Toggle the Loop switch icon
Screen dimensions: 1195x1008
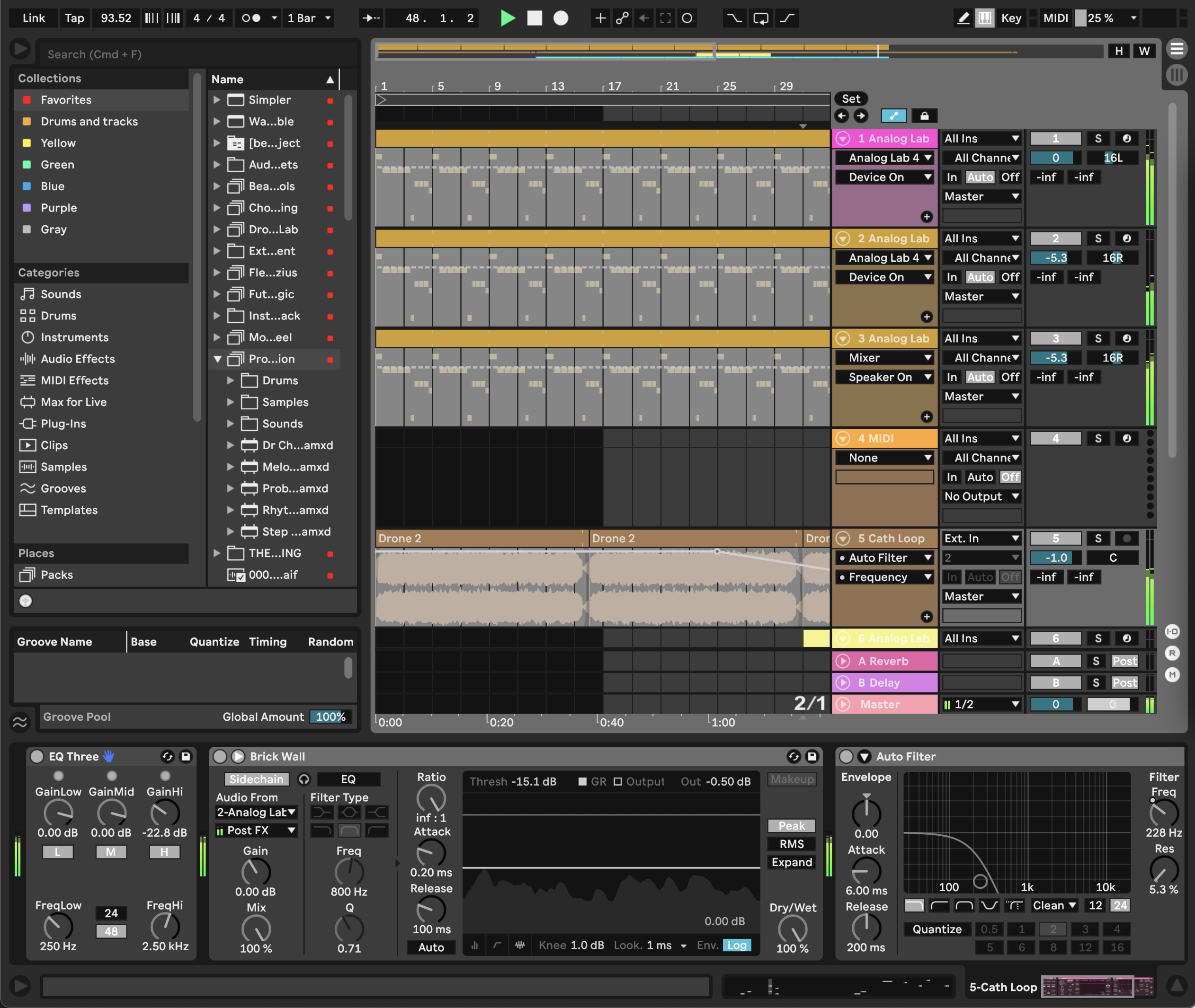pos(760,18)
